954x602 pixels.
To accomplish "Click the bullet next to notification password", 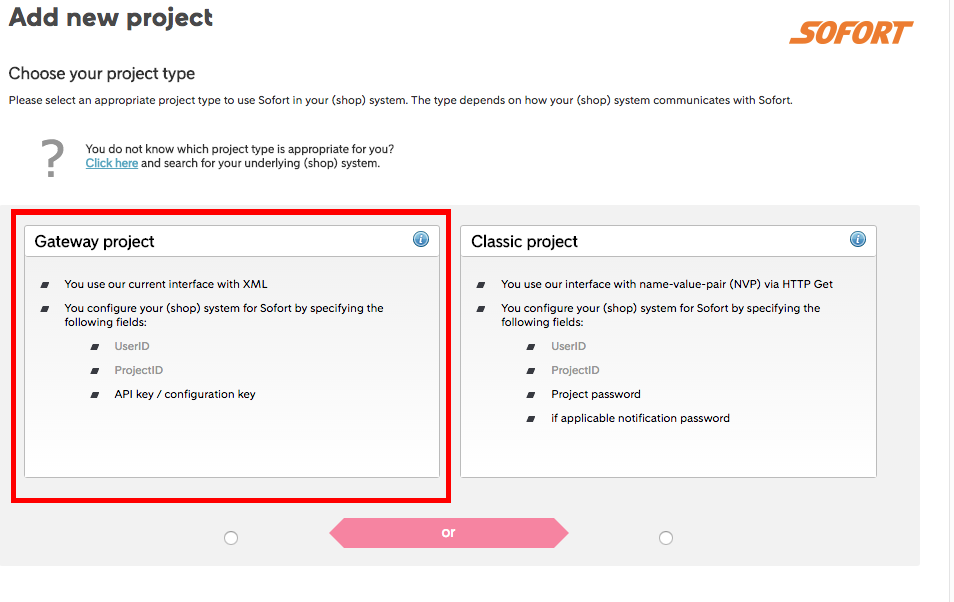I will 532,419.
